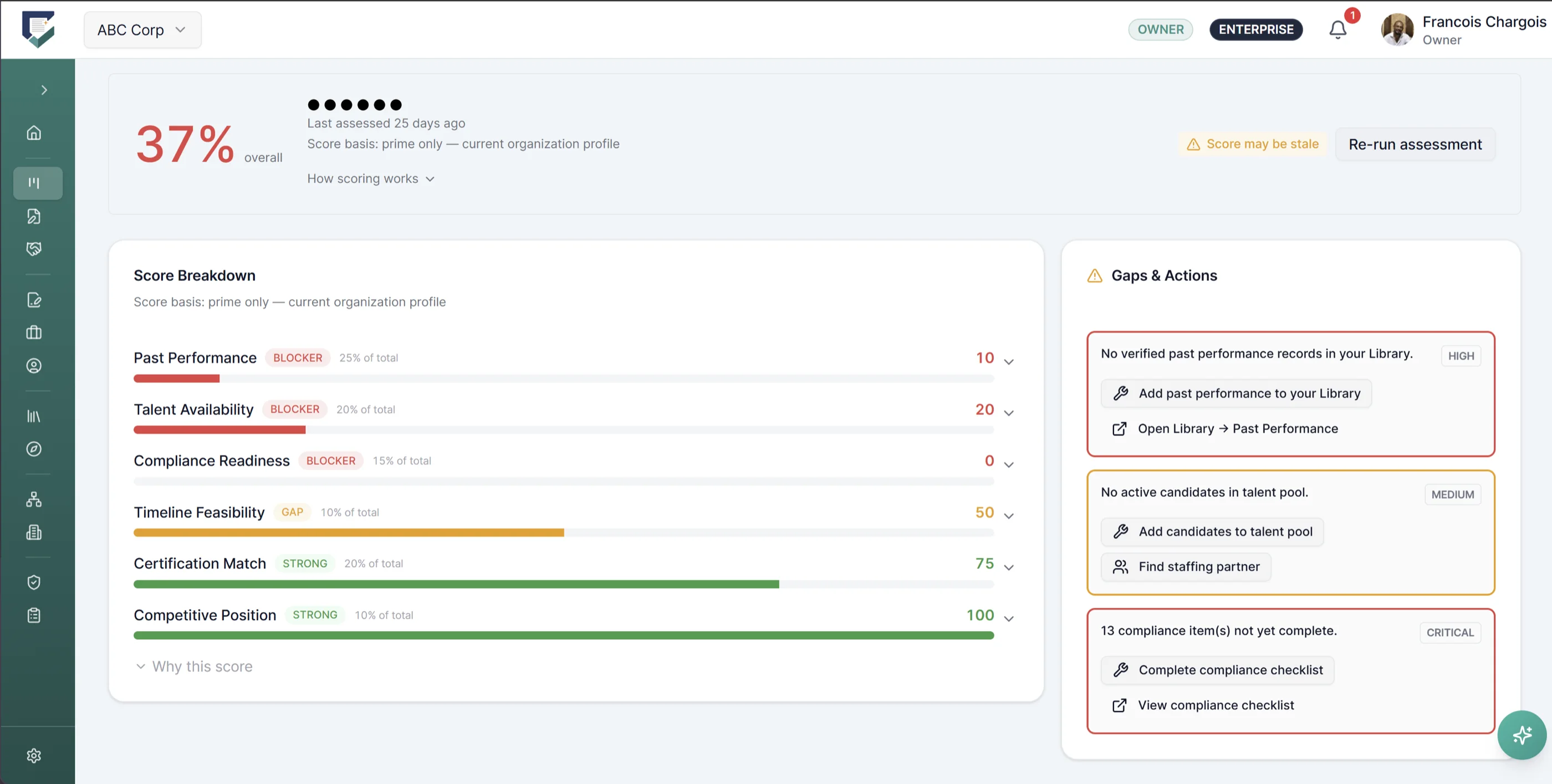
Task: Click Re-run assessment button
Action: [1415, 145]
